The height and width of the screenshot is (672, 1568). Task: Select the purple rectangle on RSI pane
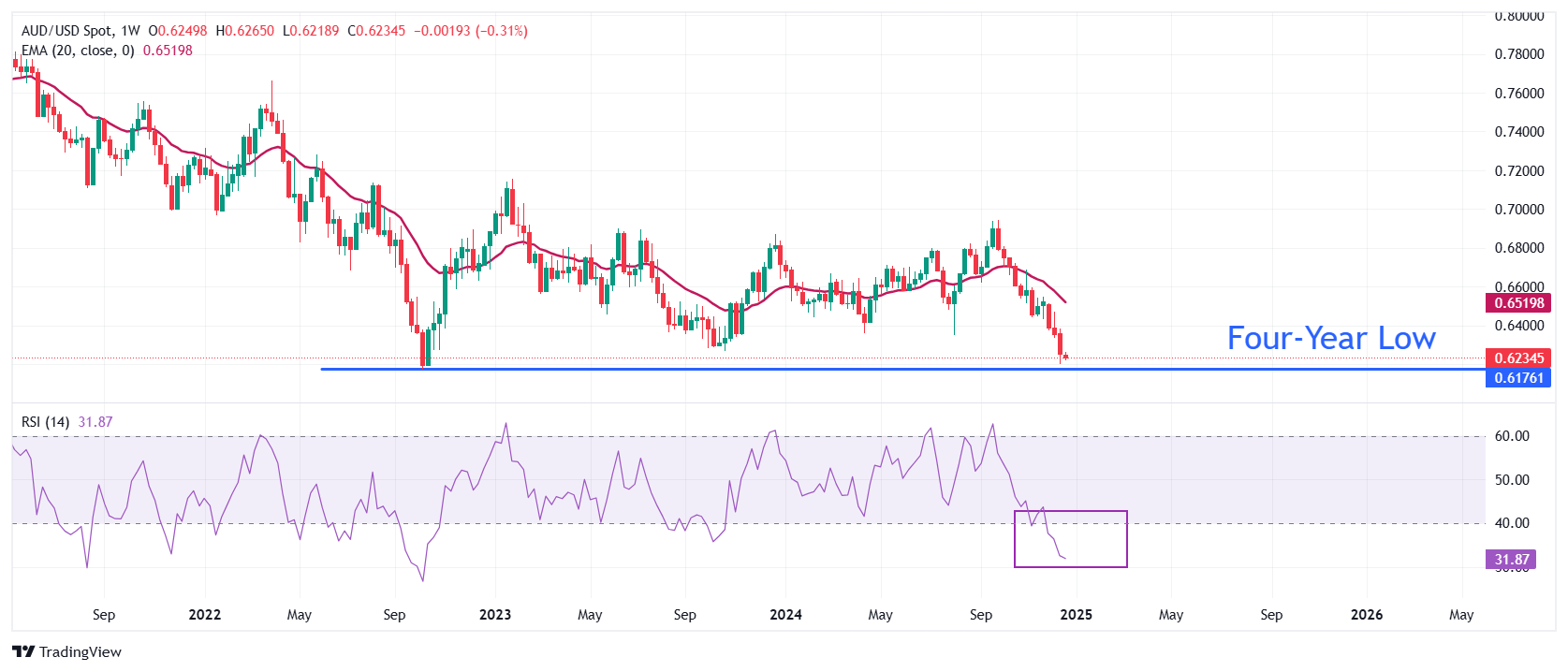pos(1071,512)
